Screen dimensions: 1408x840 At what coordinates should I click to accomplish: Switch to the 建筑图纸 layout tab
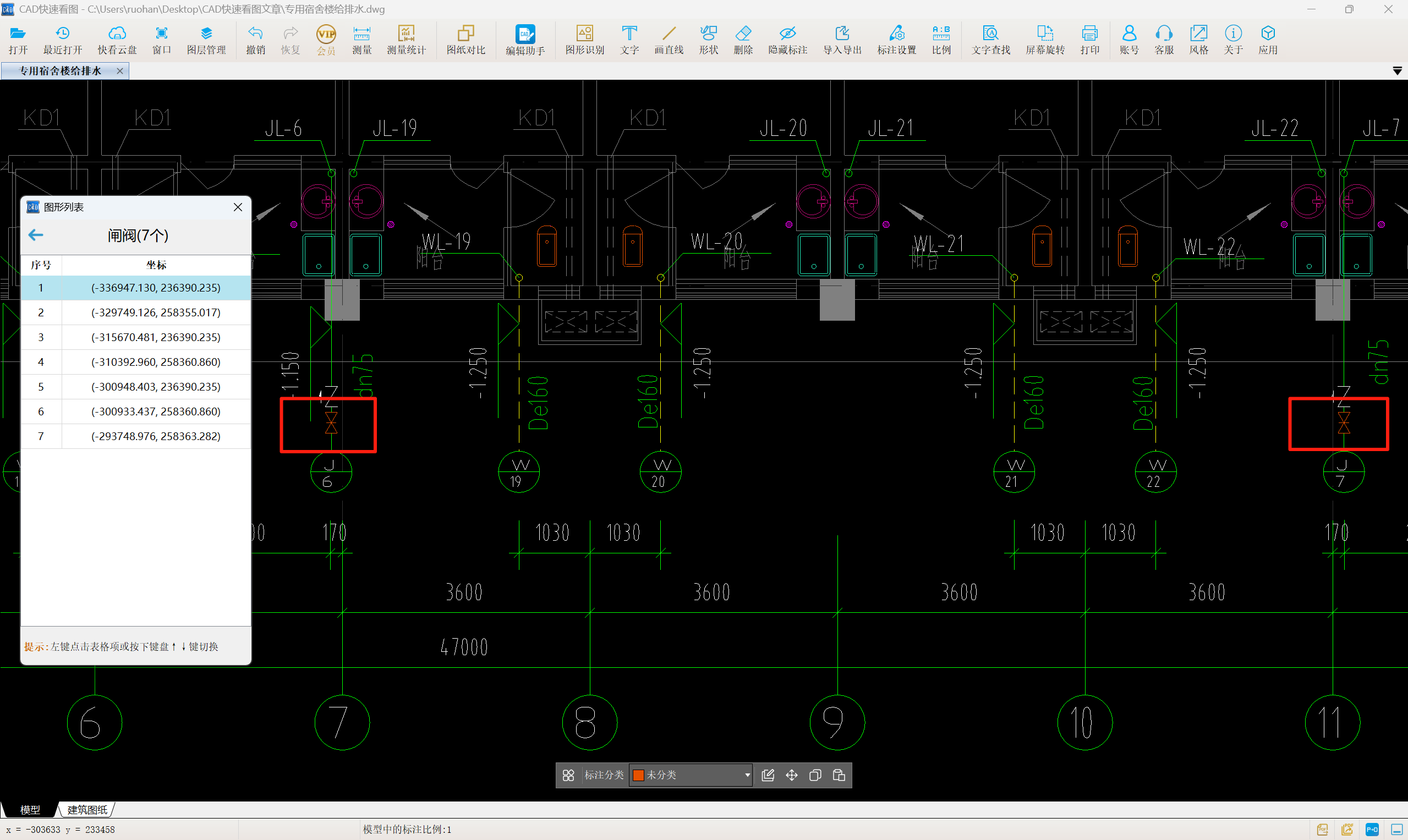pos(87,809)
